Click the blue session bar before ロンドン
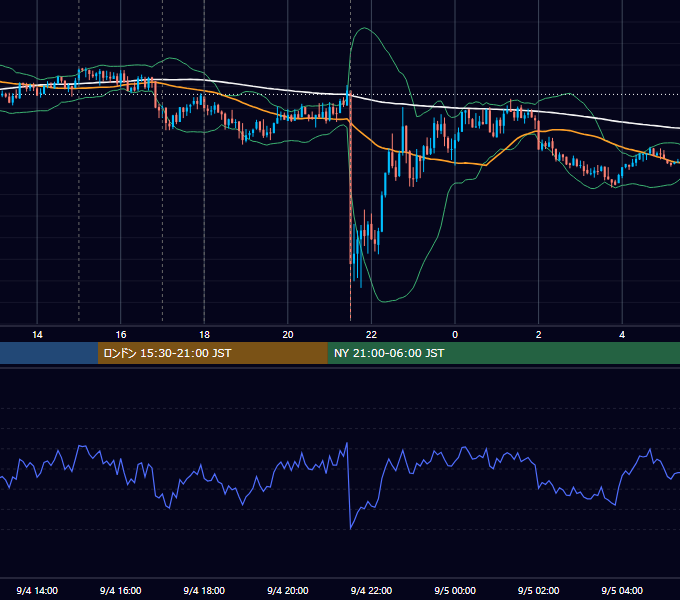 49,353
